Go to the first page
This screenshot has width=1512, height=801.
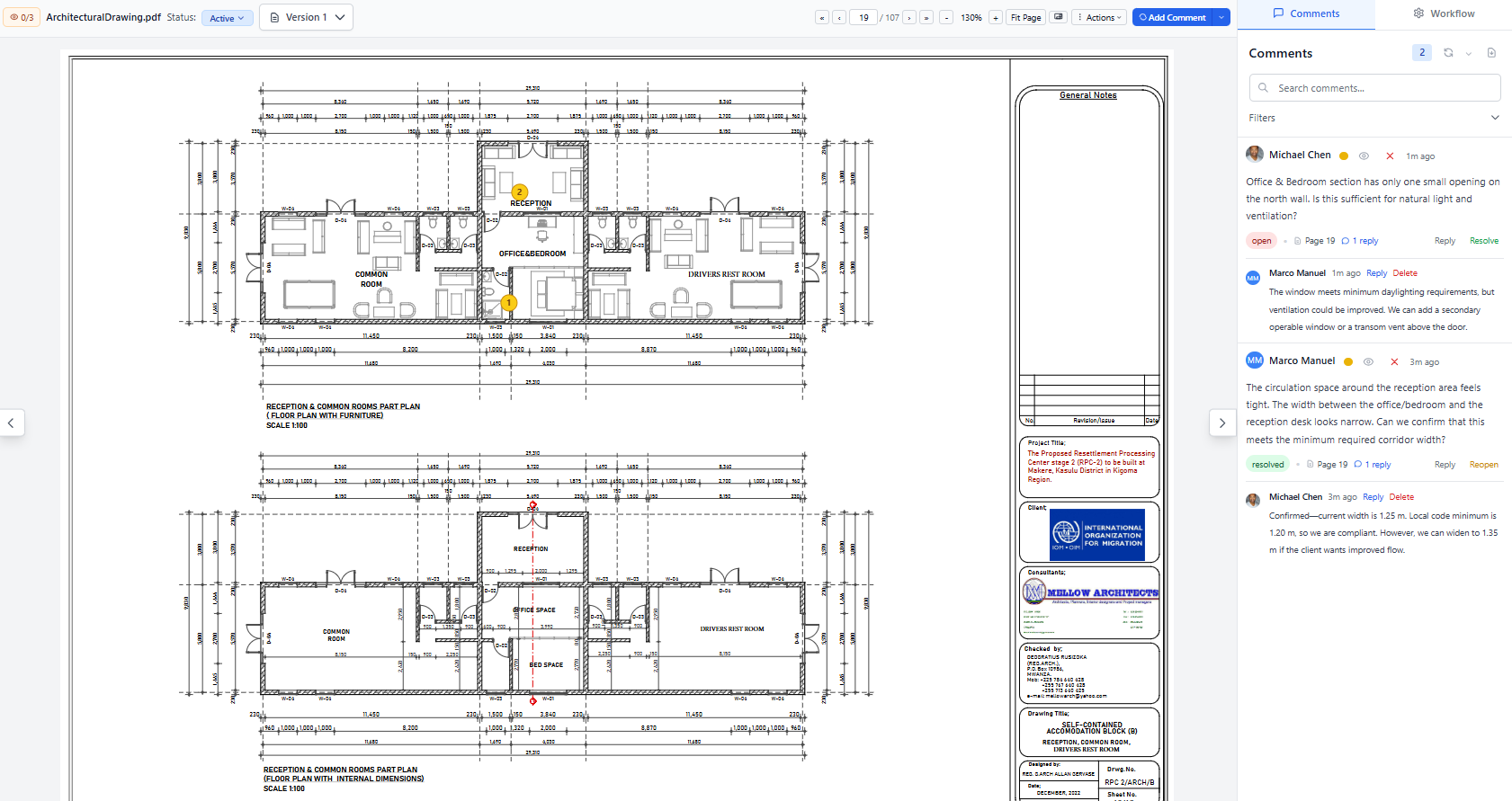(822, 17)
